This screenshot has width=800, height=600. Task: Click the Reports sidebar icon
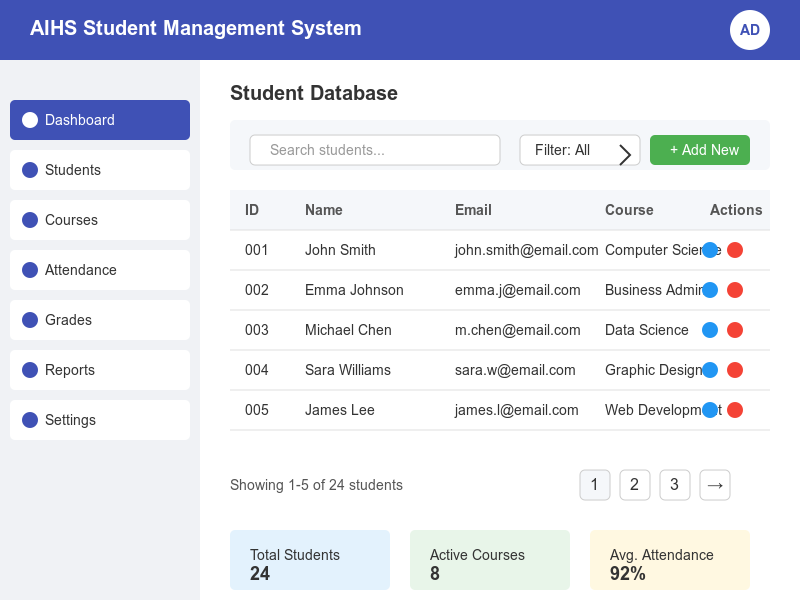[x=30, y=370]
